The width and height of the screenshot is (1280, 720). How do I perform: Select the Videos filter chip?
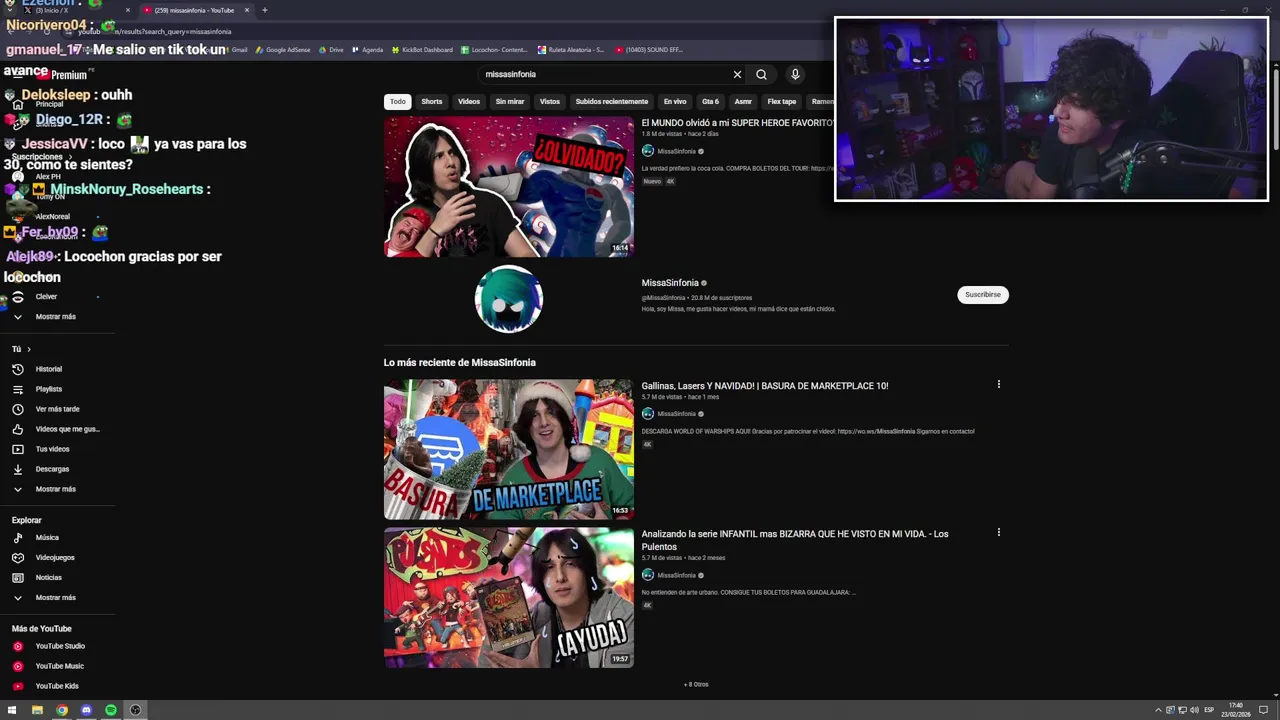[469, 101]
